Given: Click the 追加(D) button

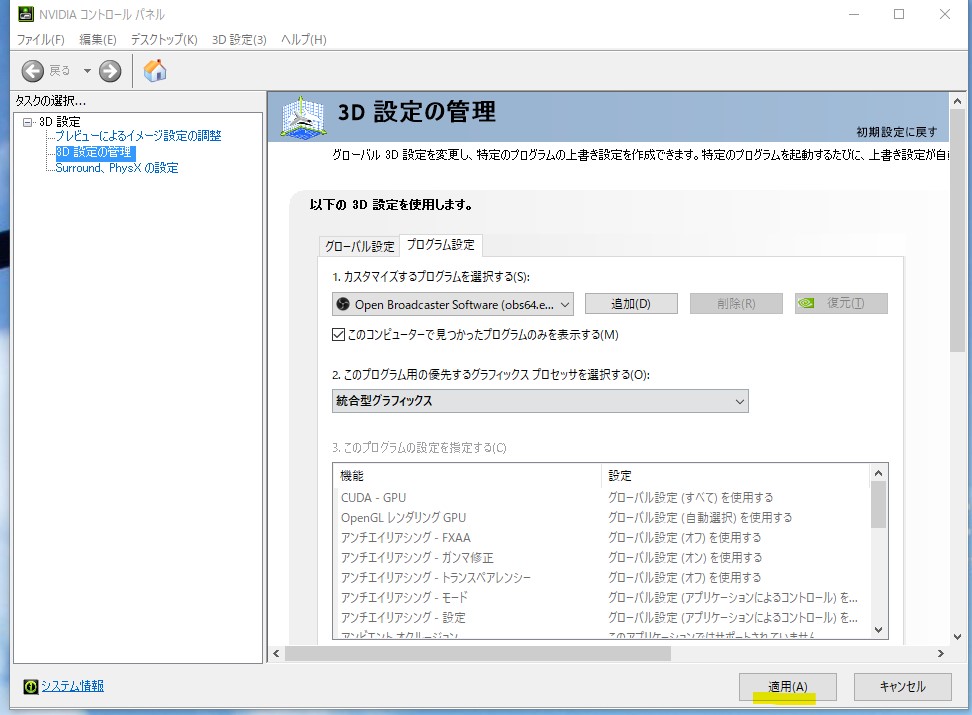Looking at the screenshot, I should (630, 304).
